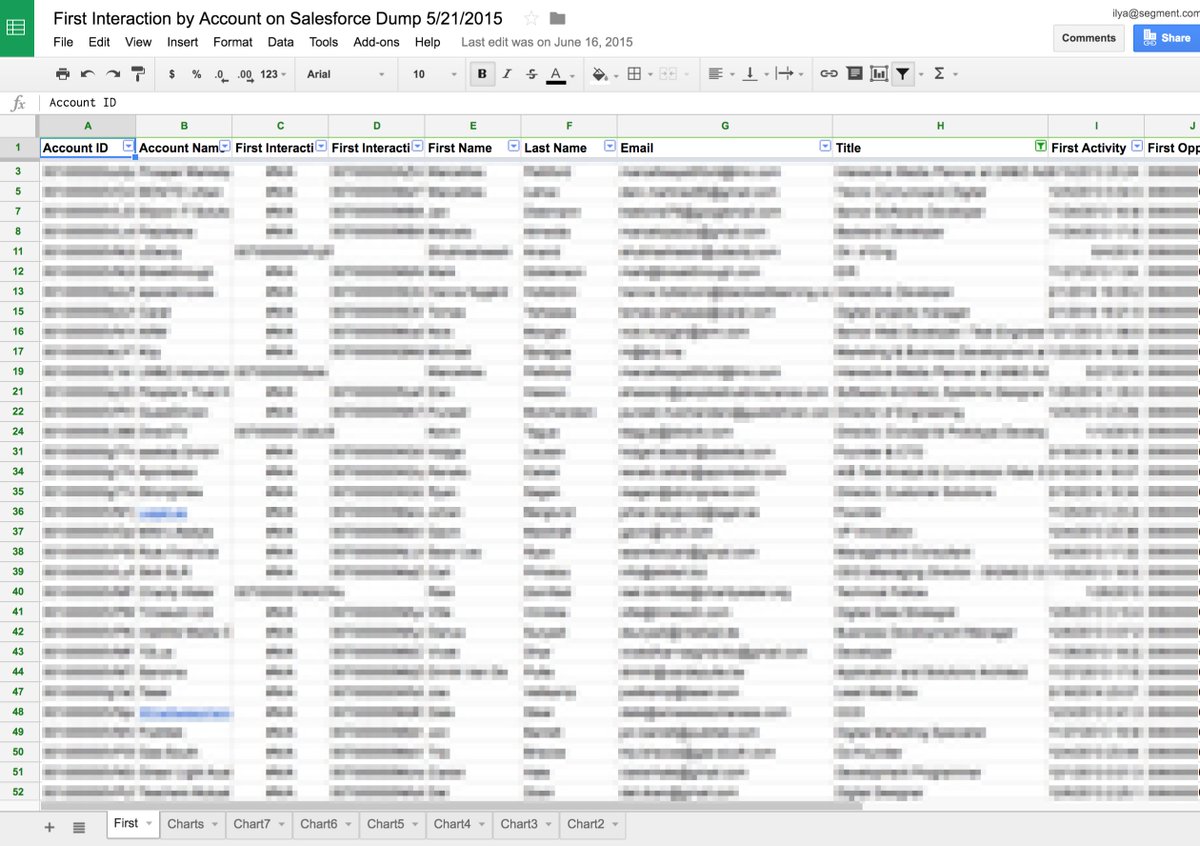Insert a comment from toolbar
Screen dimensions: 1200x846
(854, 74)
